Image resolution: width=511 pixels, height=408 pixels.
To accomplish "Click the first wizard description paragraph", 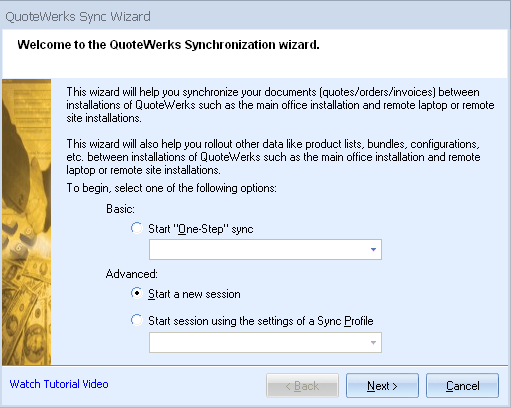I will [280, 105].
